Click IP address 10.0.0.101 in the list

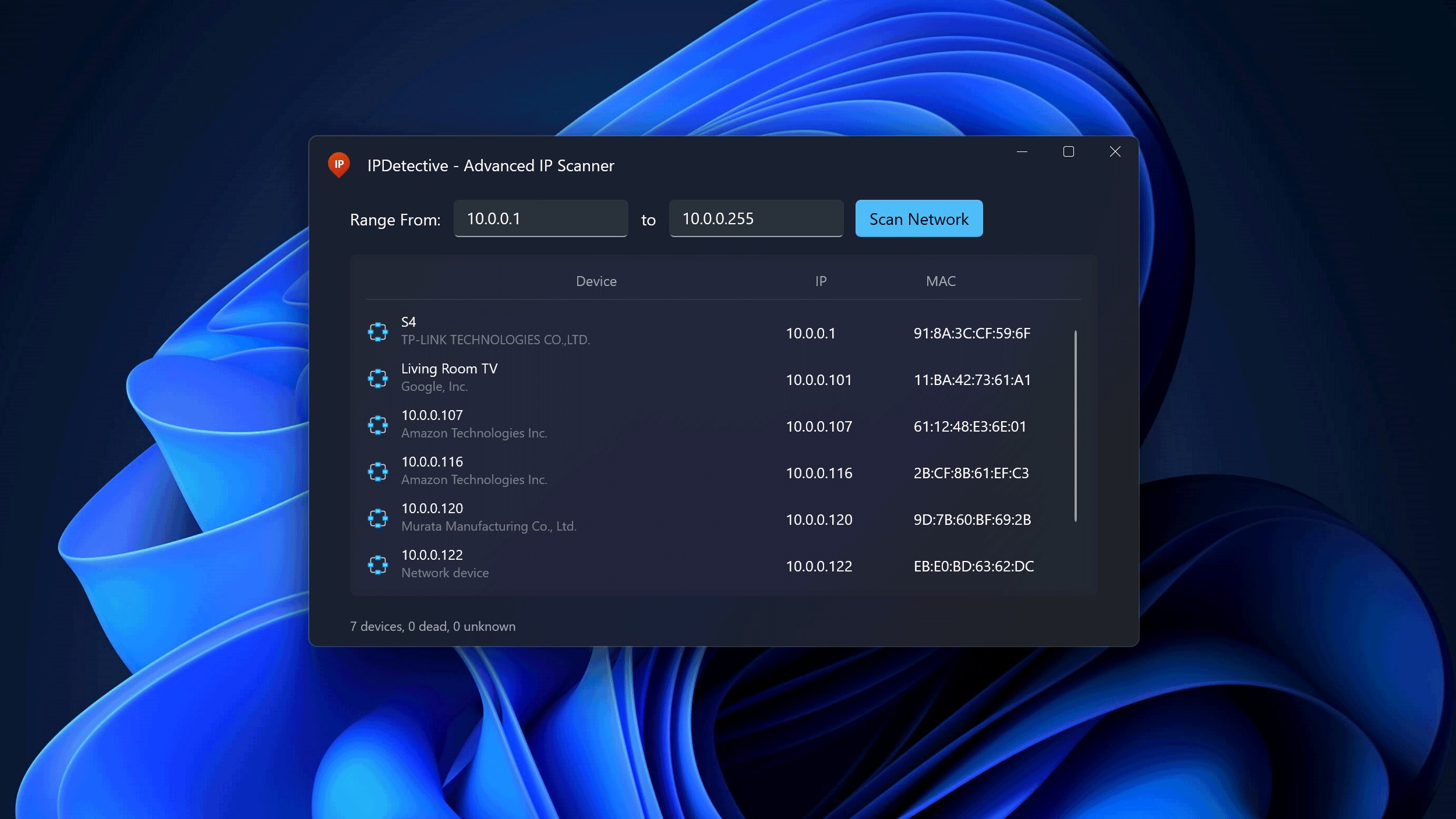point(818,380)
